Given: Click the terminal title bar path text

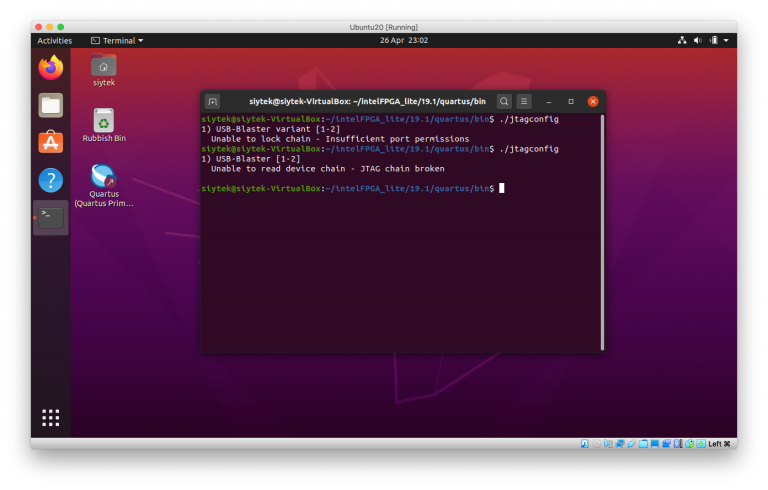Looking at the screenshot, I should 367,101.
